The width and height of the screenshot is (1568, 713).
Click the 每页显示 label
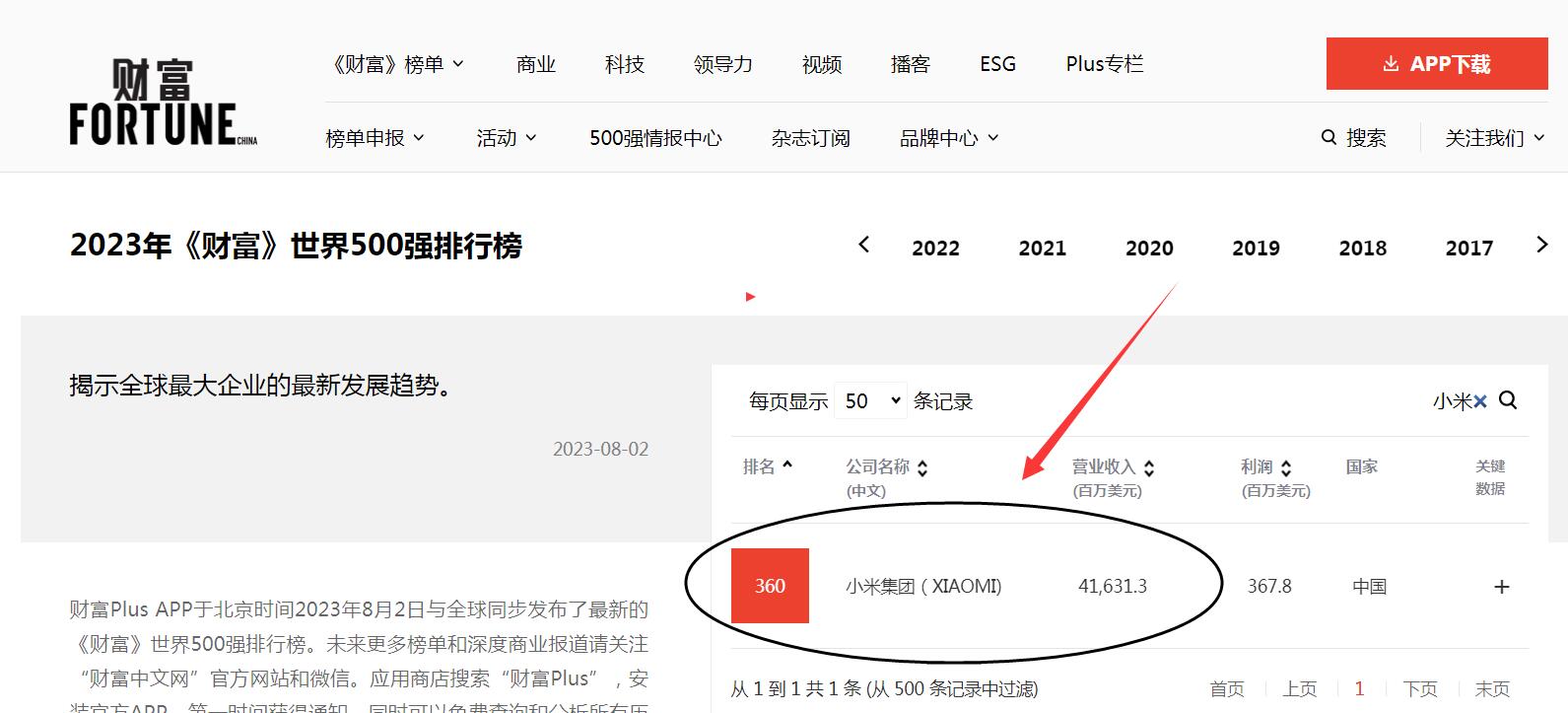787,401
